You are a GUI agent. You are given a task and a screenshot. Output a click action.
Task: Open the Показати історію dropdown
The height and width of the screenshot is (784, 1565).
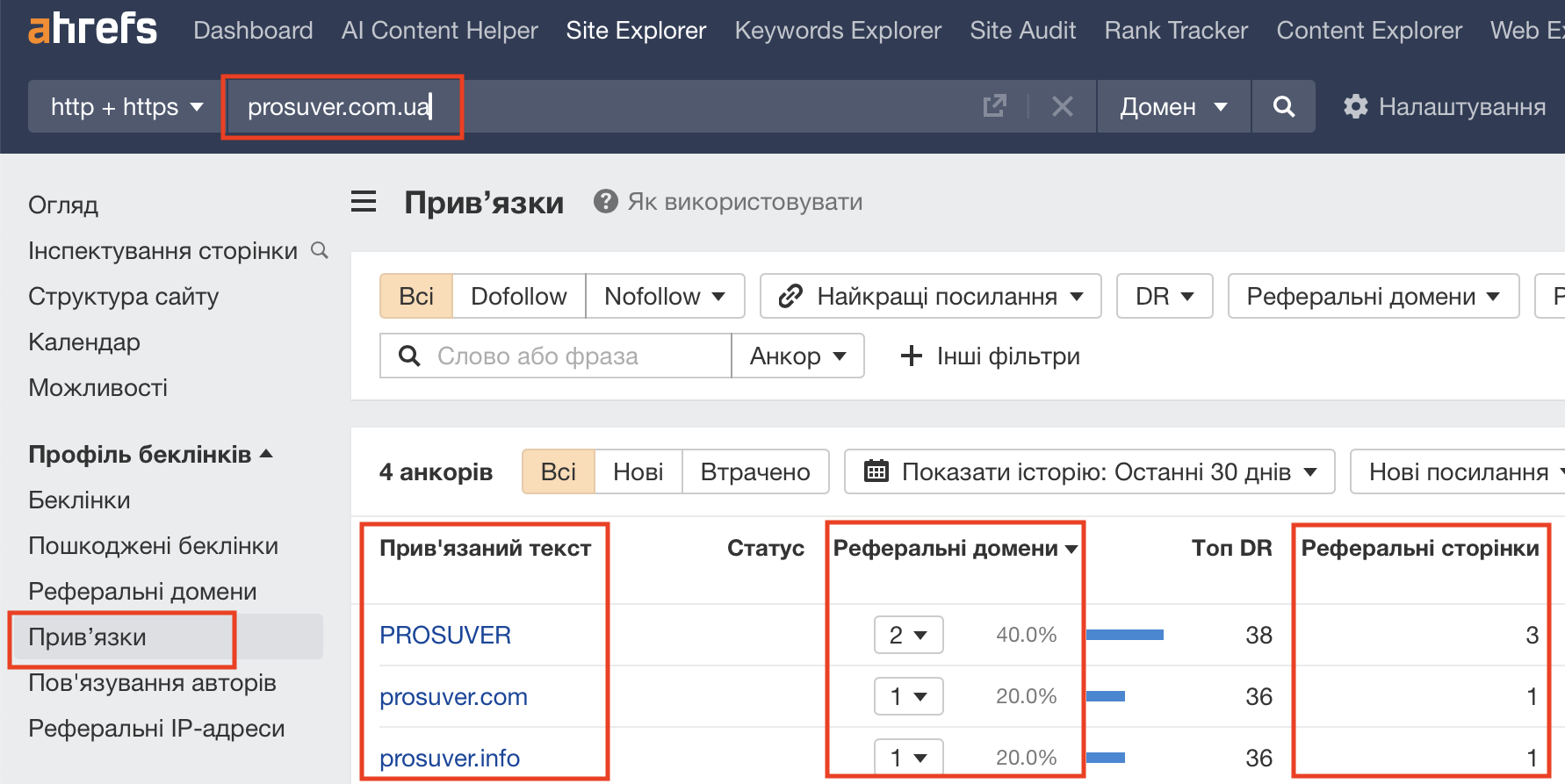point(1090,471)
